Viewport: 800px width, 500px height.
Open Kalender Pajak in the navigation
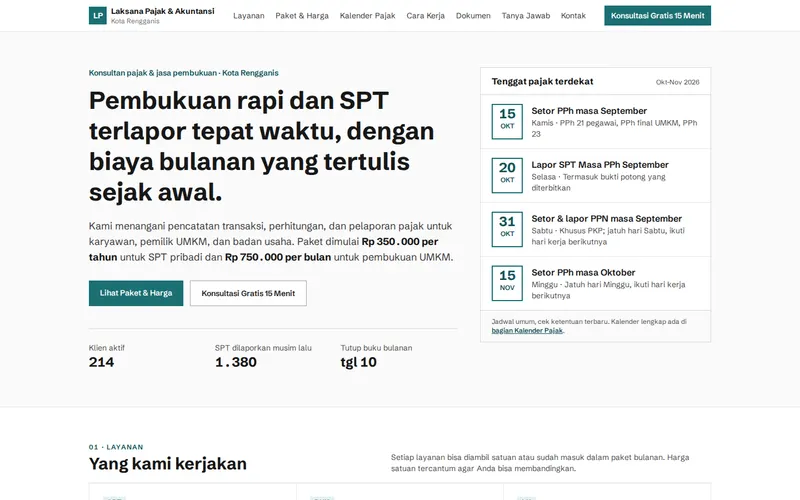point(367,16)
